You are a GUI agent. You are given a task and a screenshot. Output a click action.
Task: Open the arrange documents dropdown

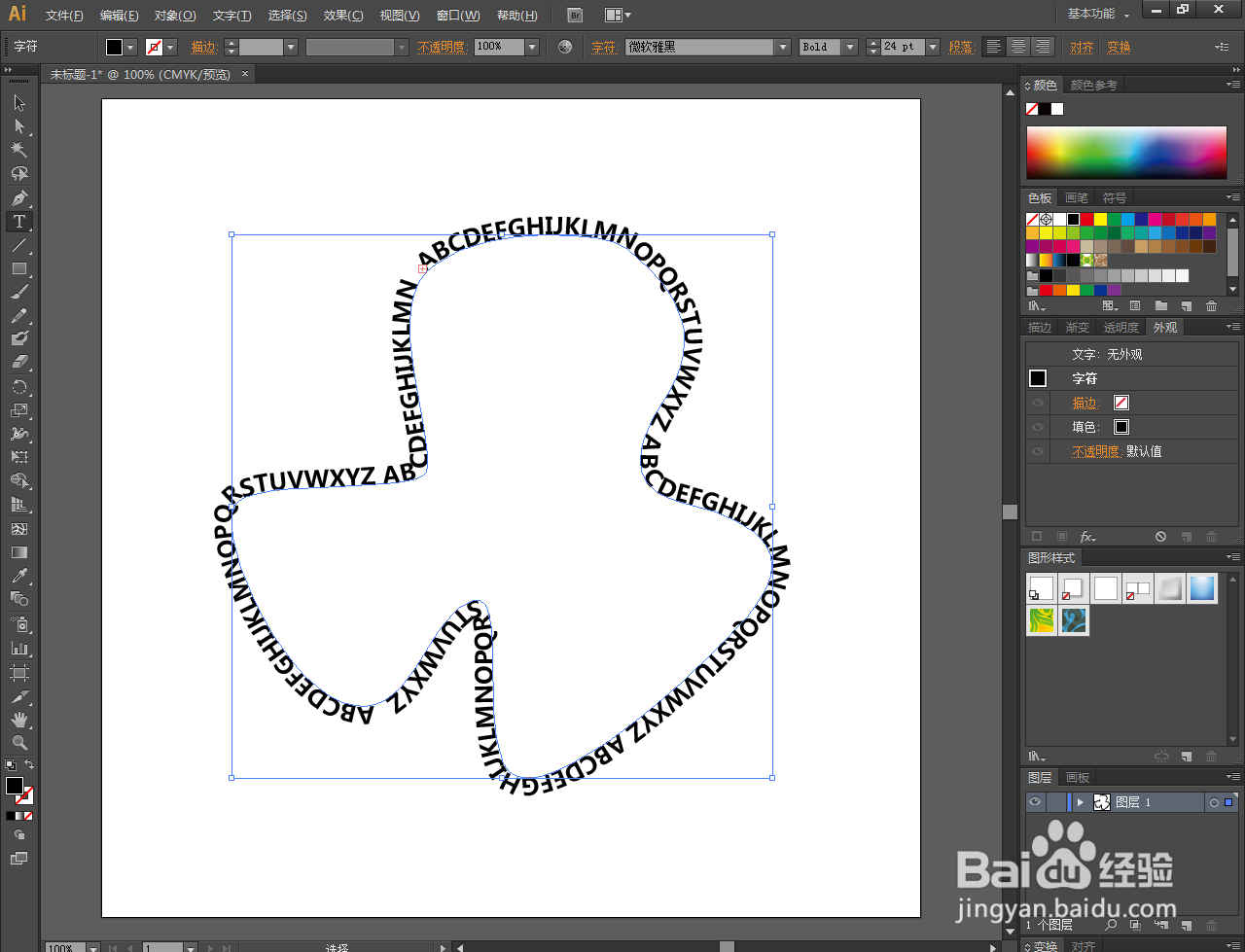(x=617, y=16)
